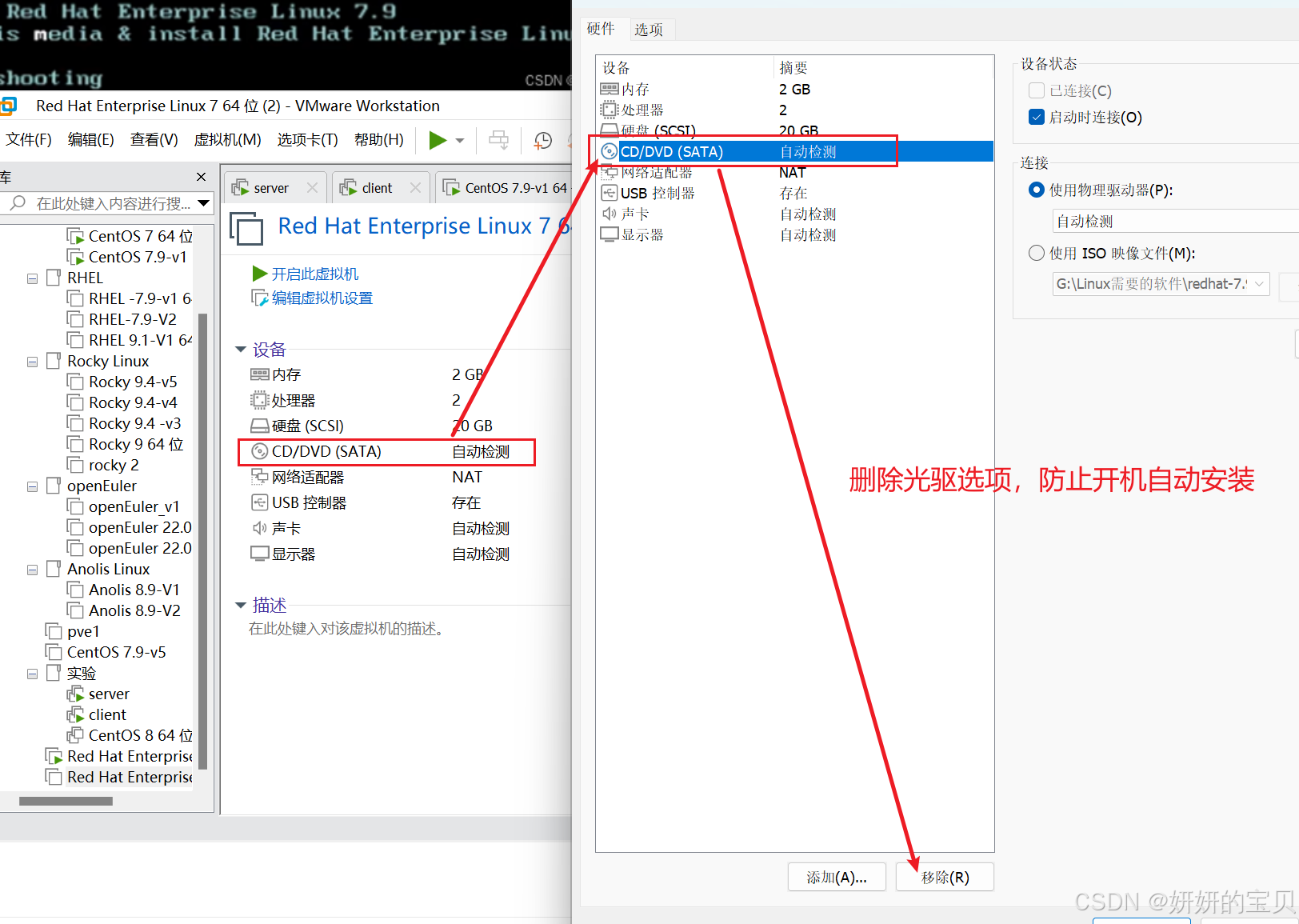Click 内存 memory icon in VM summary
Image resolution: width=1299 pixels, height=924 pixels.
[x=259, y=374]
